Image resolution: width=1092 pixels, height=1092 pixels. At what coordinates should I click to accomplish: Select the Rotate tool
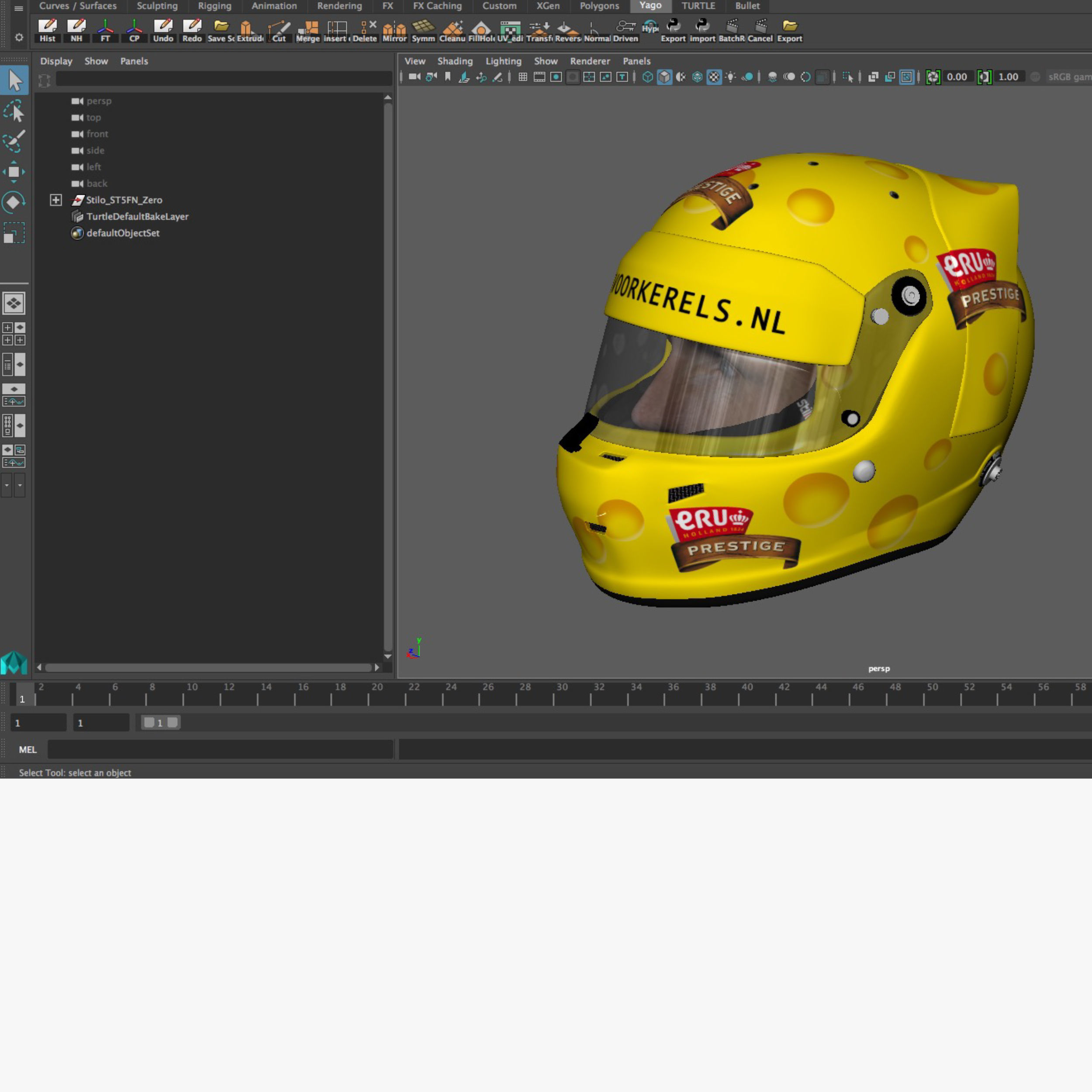(x=14, y=202)
